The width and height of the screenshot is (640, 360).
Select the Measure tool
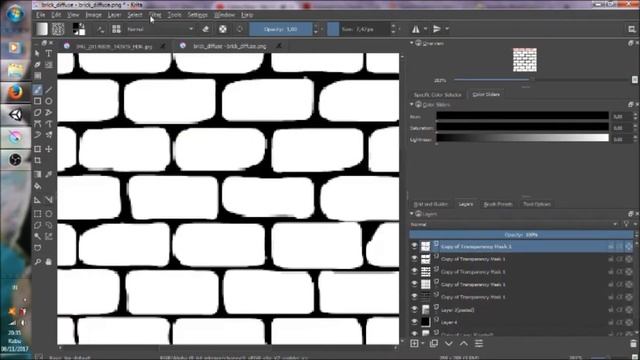click(49, 200)
